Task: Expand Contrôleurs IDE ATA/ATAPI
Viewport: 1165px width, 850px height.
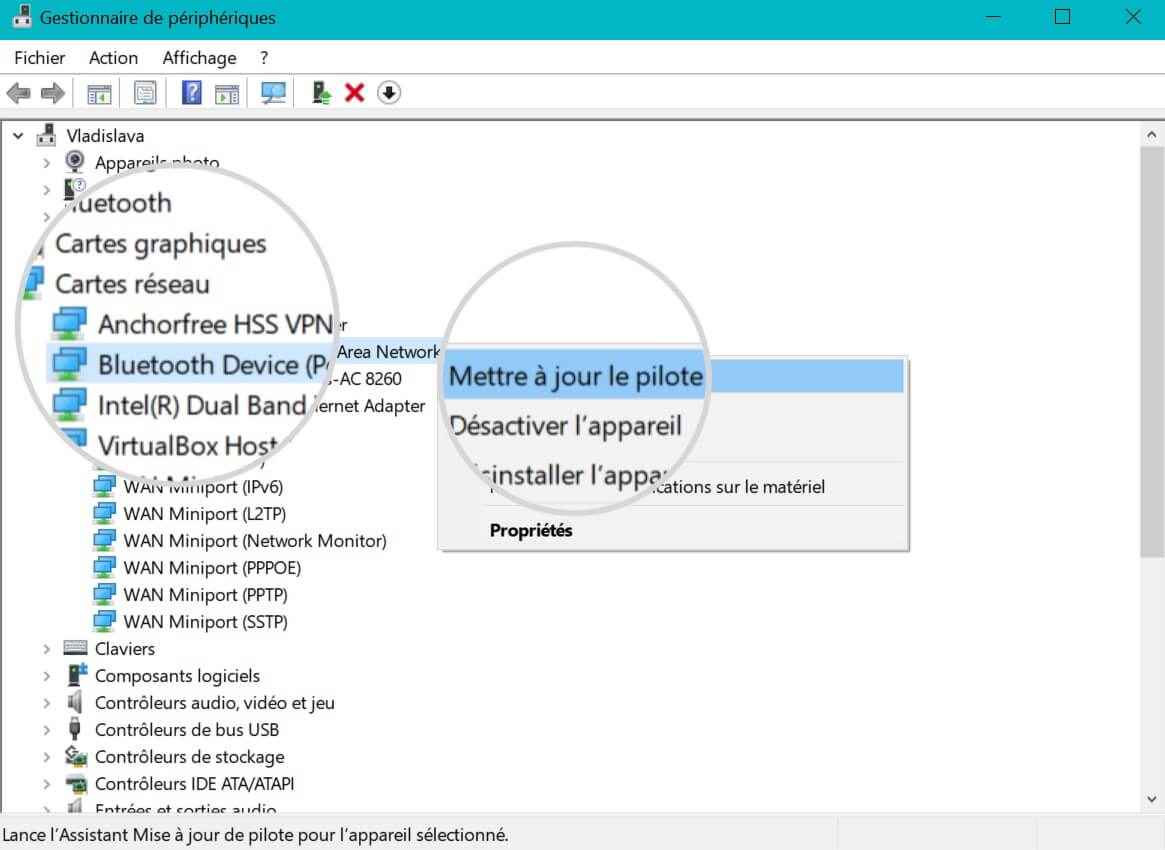Action: click(x=47, y=784)
